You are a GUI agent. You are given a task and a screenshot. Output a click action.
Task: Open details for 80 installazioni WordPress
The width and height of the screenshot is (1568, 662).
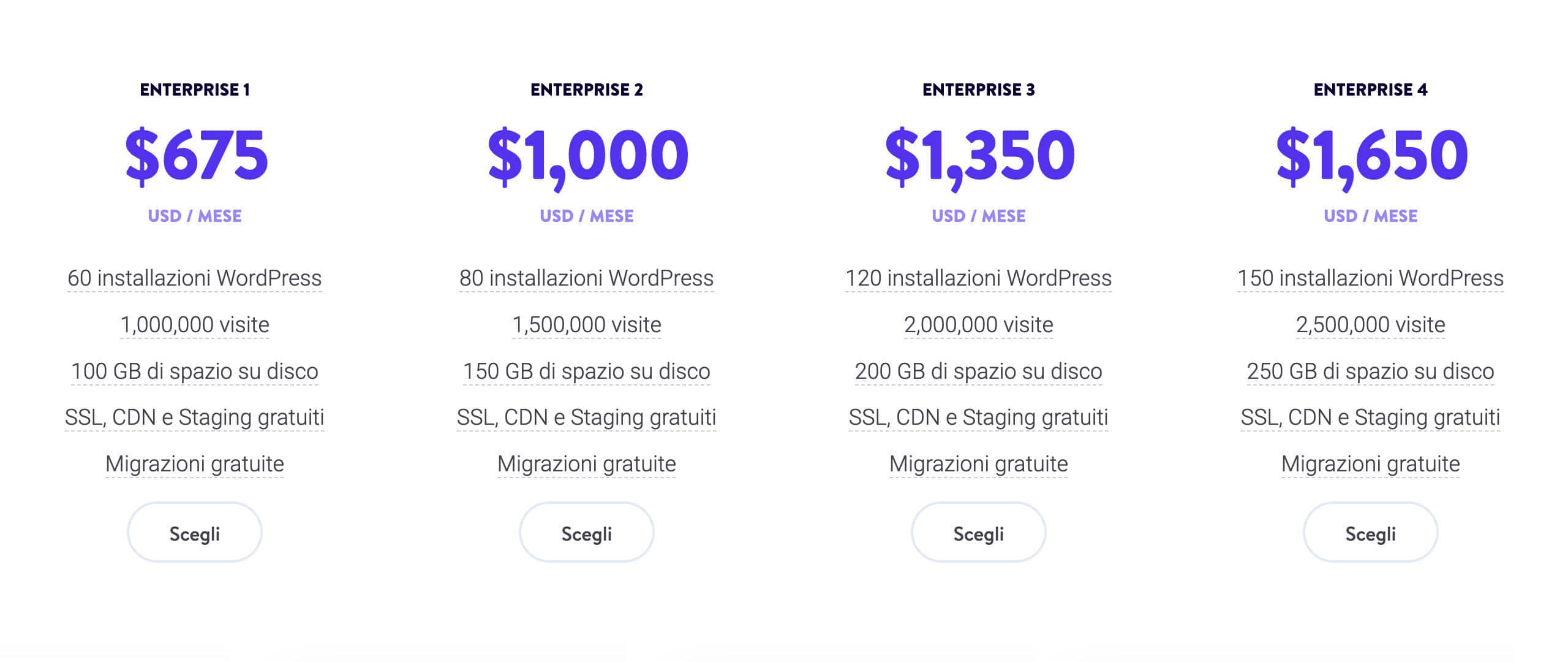pyautogui.click(x=586, y=279)
